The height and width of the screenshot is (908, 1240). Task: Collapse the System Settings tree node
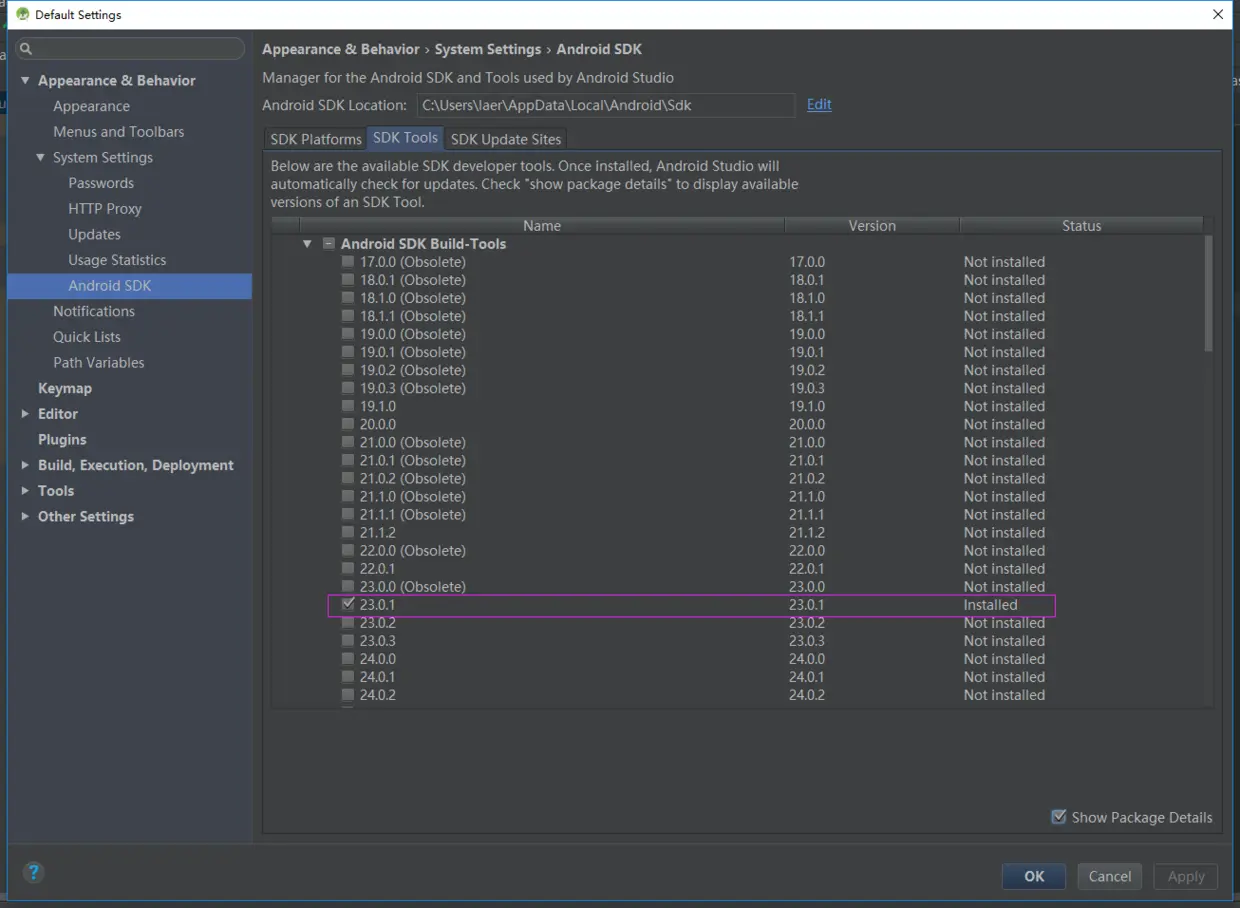[x=41, y=157]
